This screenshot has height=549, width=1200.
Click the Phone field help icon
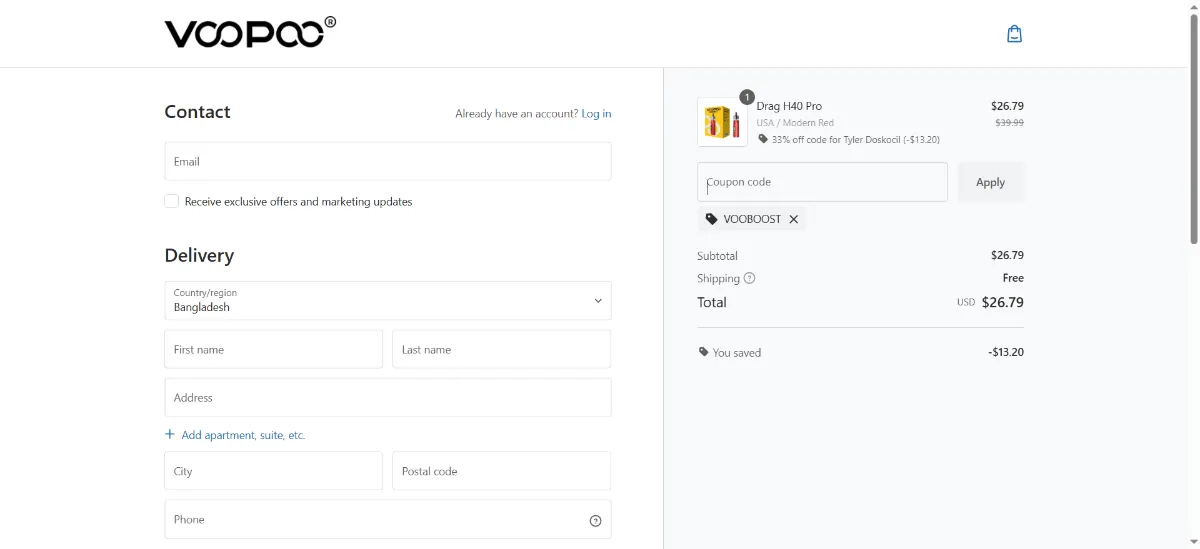[x=596, y=520]
